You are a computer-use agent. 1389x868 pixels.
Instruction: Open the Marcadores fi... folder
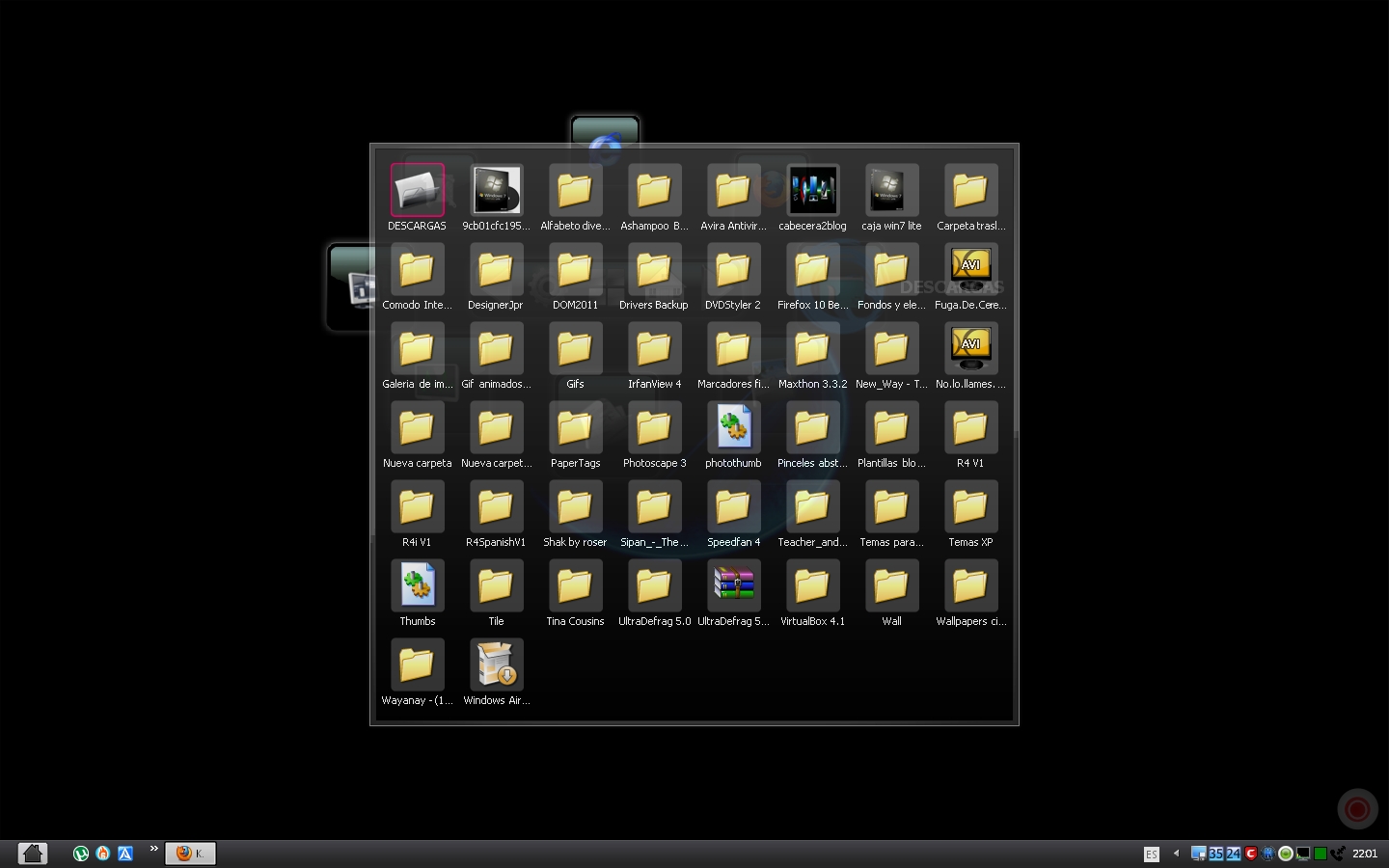coord(733,348)
